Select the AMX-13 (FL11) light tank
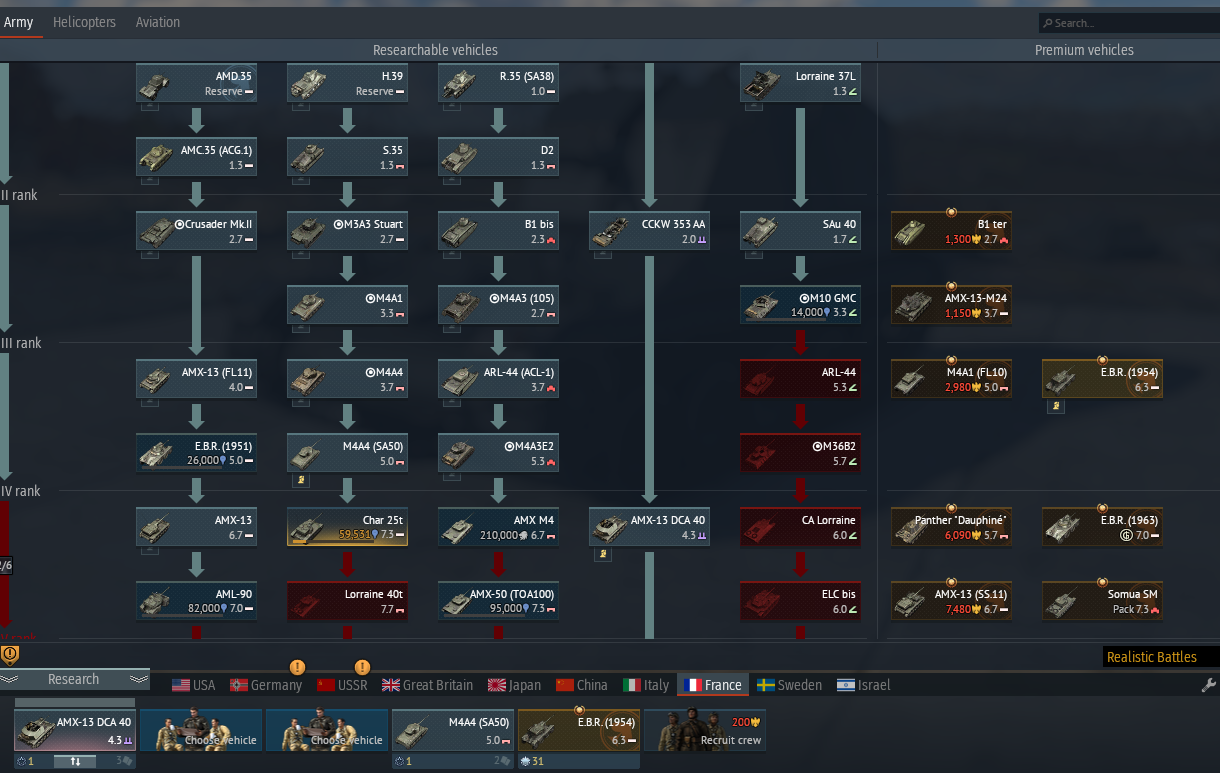The height and width of the screenshot is (773, 1220). pyautogui.click(x=197, y=379)
